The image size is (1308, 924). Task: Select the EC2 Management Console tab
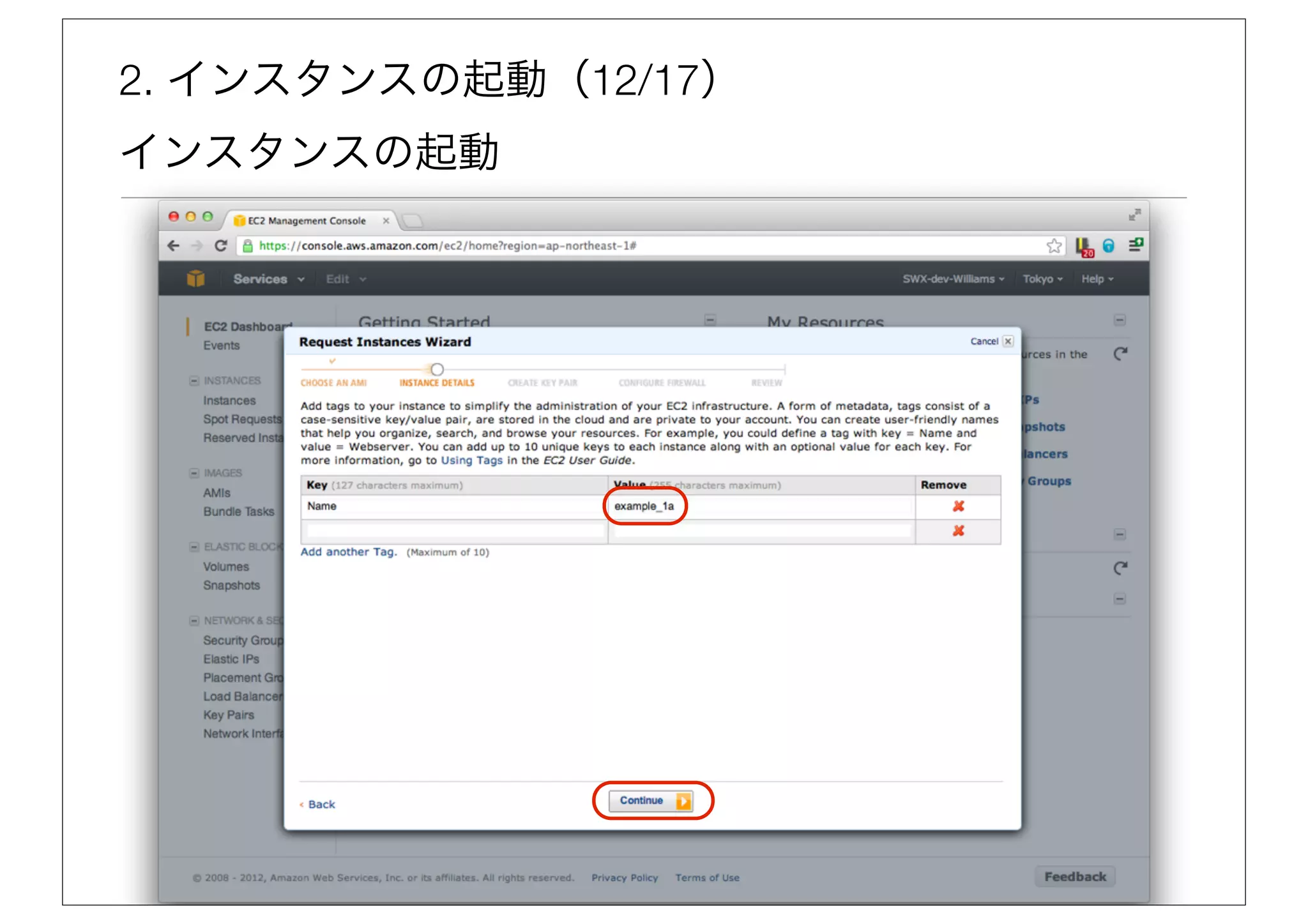(307, 221)
